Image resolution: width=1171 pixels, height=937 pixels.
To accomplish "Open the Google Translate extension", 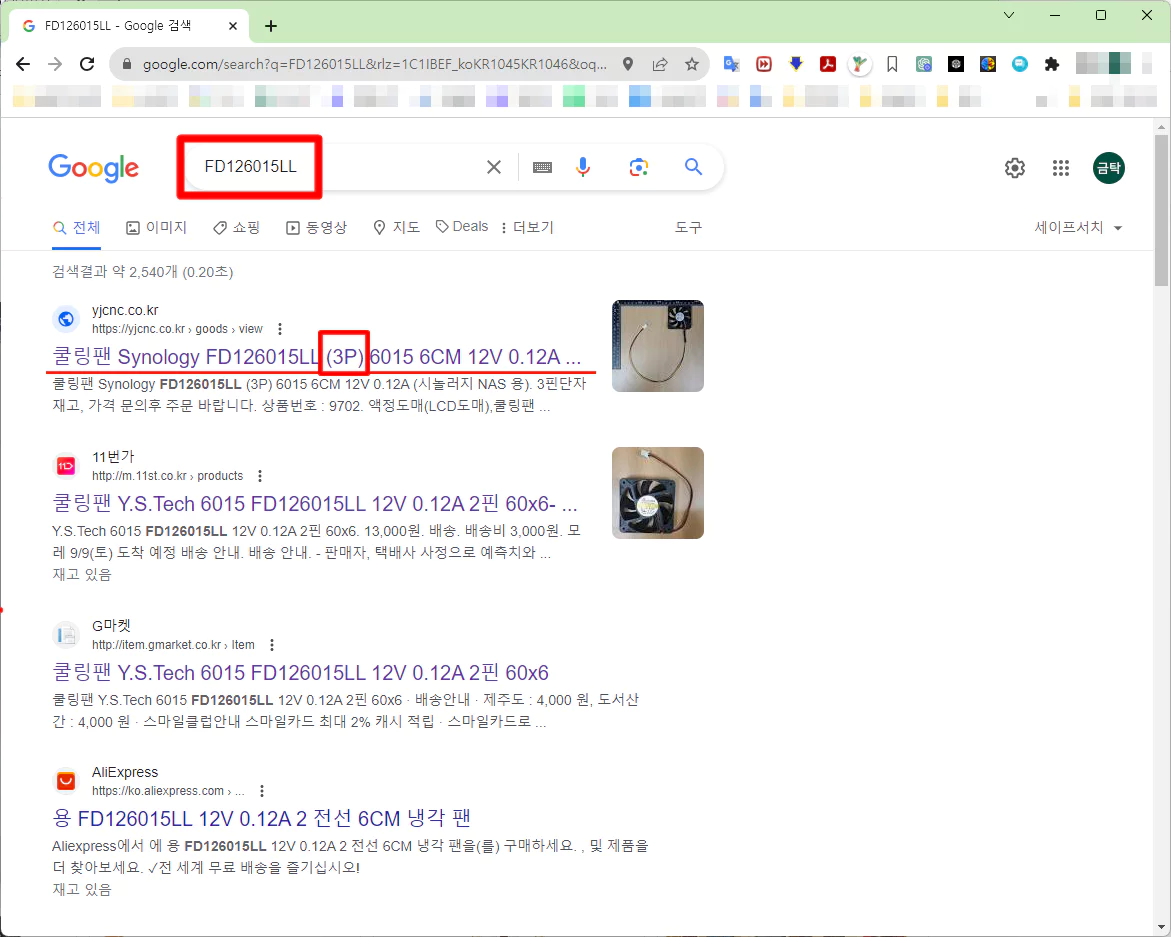I will pos(732,64).
